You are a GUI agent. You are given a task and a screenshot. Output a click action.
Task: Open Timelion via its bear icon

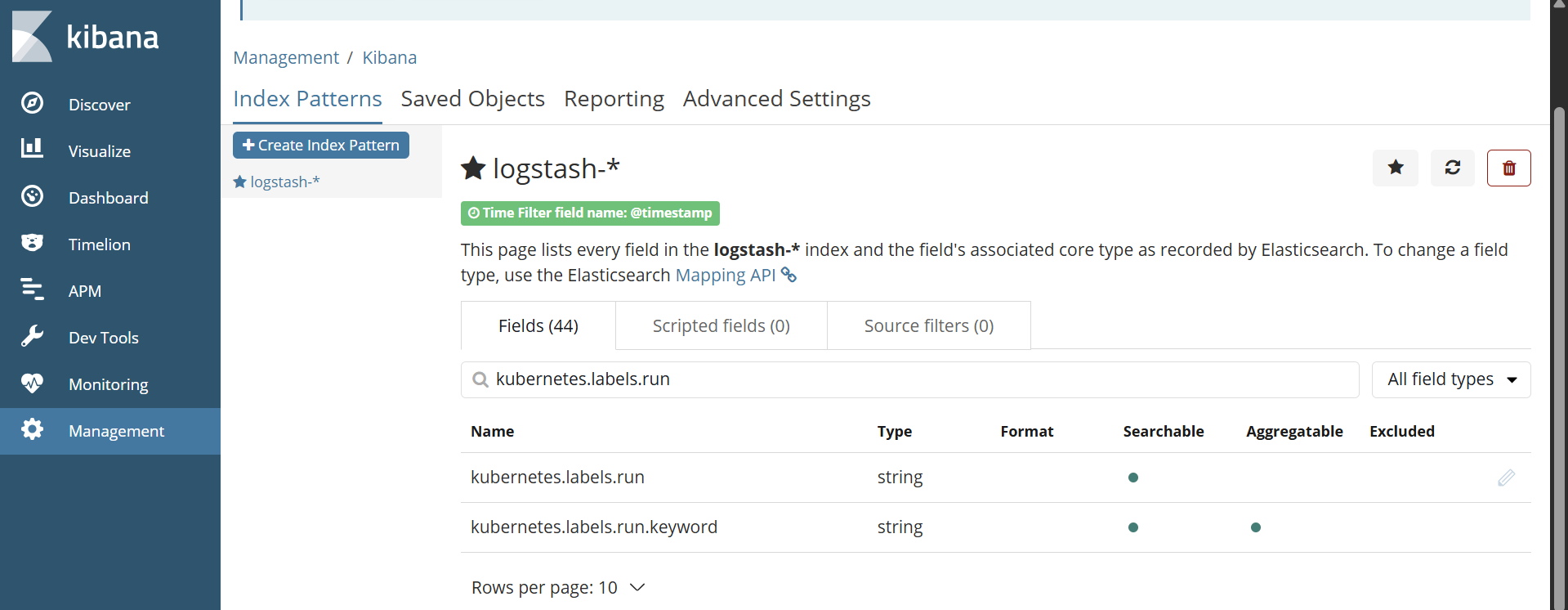click(x=32, y=243)
